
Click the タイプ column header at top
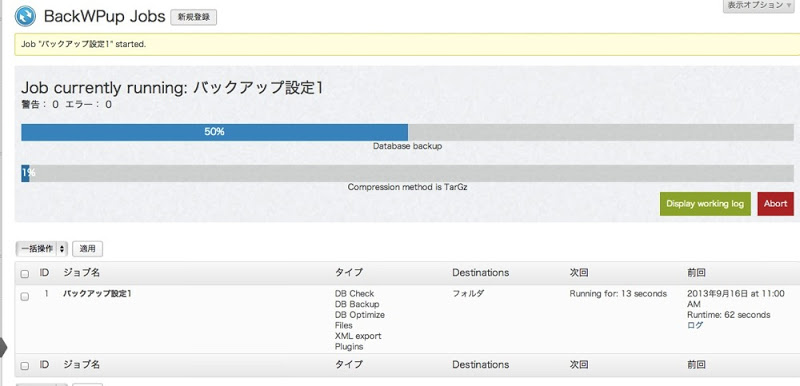coord(348,273)
